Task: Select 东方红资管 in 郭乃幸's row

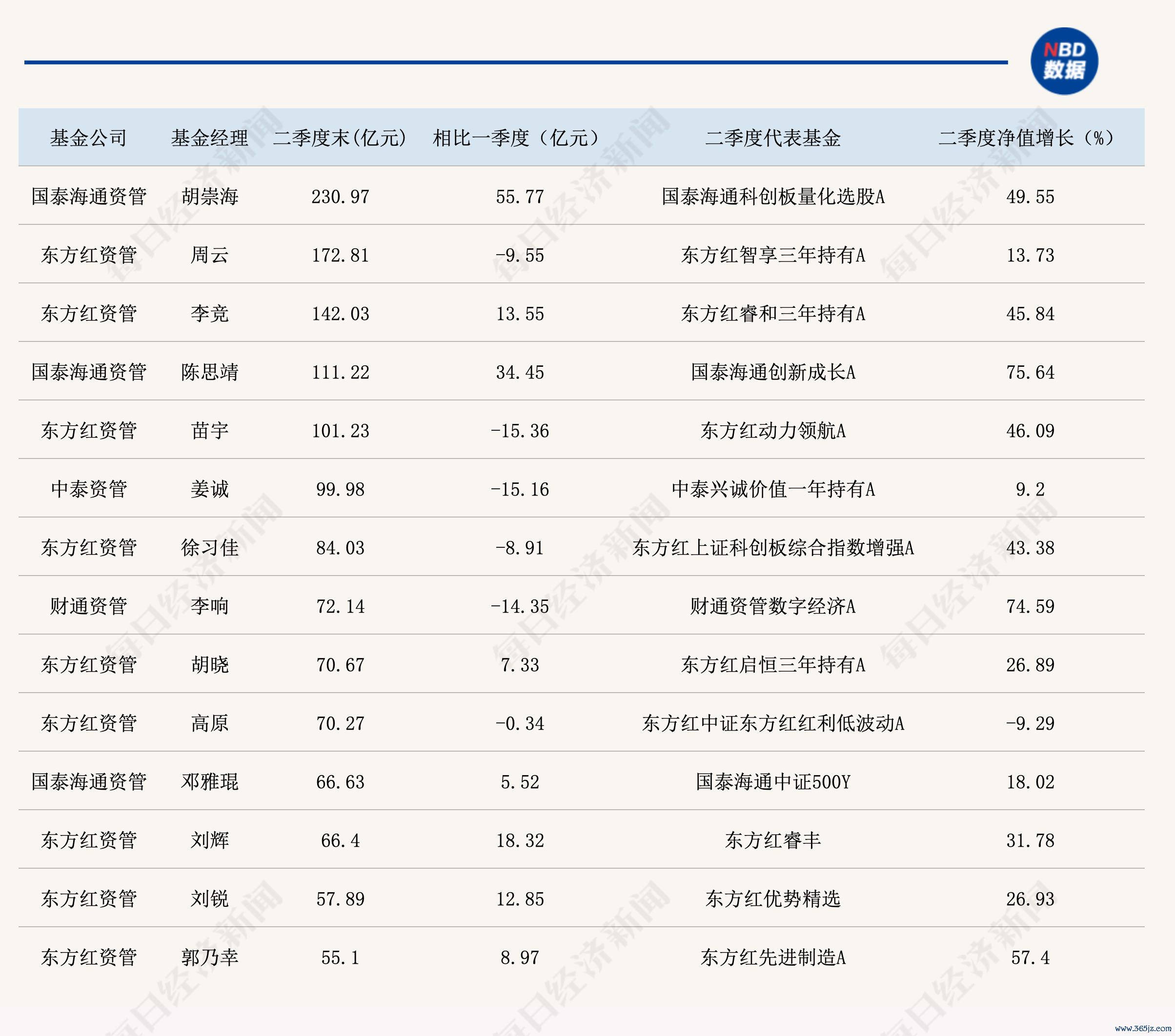Action: (88, 958)
